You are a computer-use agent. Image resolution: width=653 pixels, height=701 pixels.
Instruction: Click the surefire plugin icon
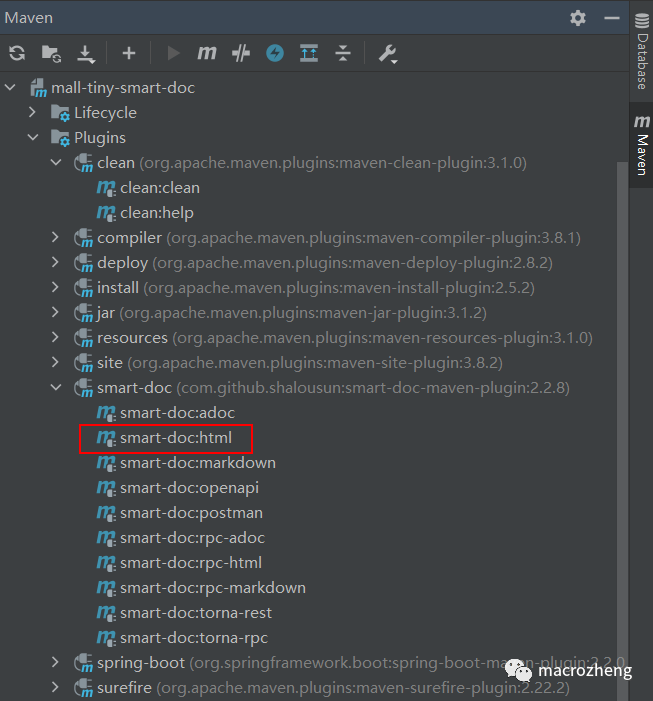(x=84, y=688)
